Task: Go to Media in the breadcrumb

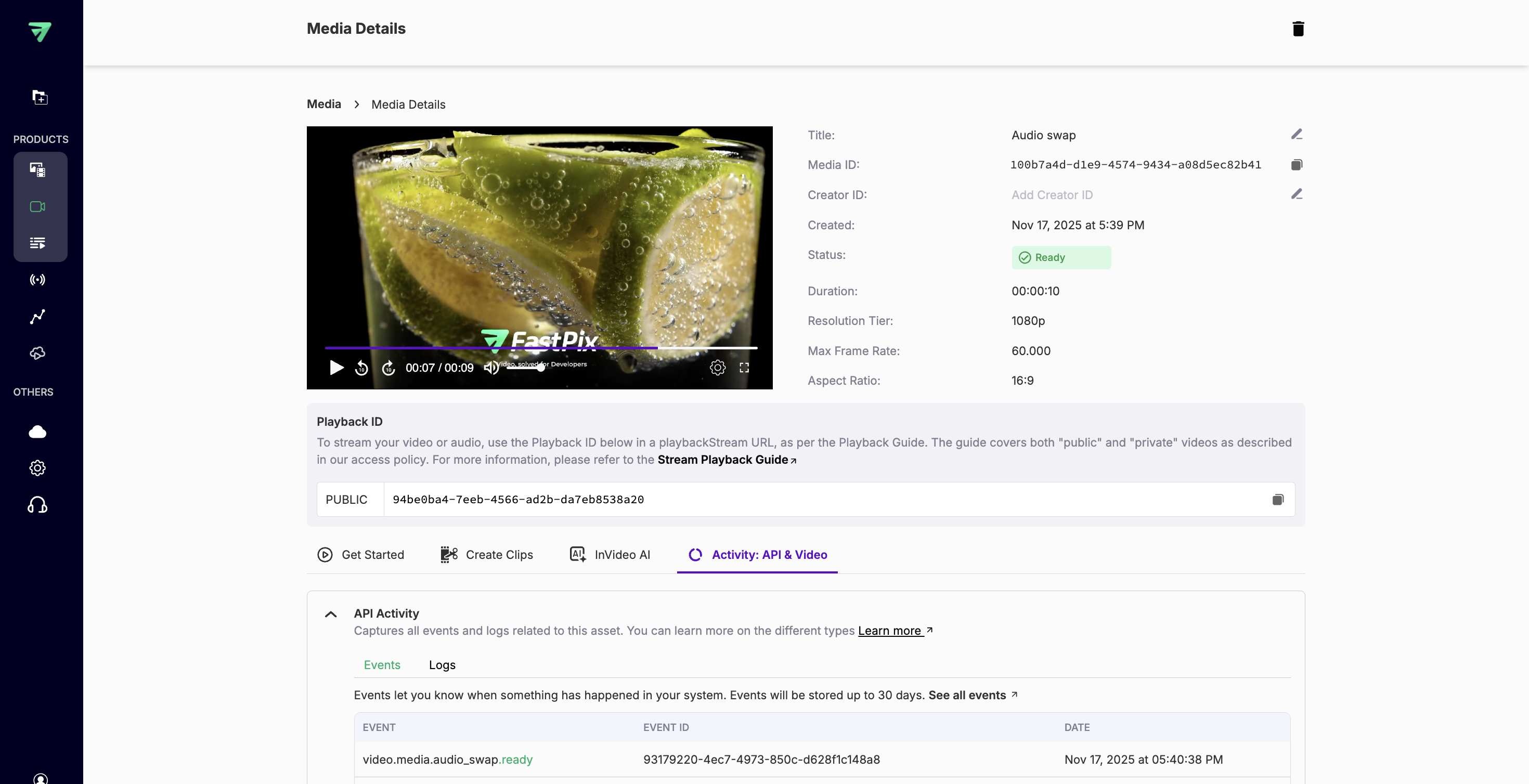Action: pyautogui.click(x=323, y=104)
